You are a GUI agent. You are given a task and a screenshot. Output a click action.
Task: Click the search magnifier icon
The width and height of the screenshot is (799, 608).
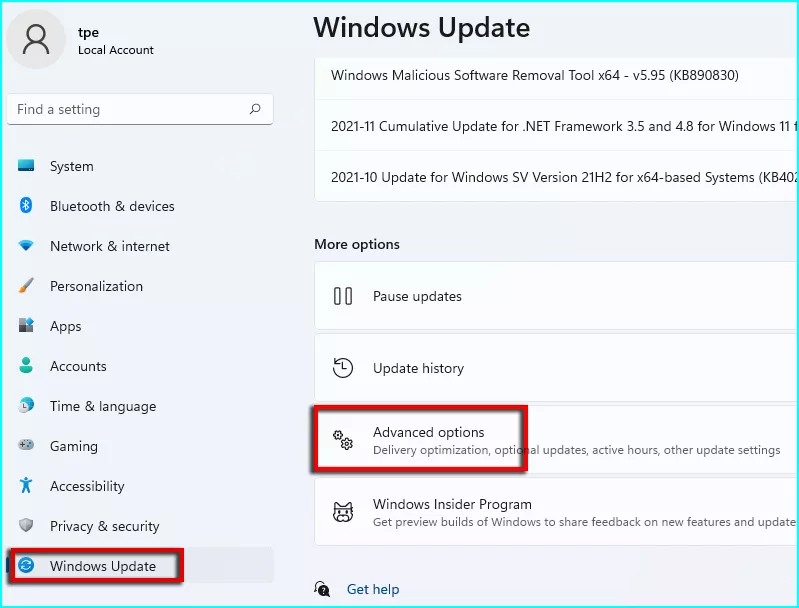click(255, 109)
